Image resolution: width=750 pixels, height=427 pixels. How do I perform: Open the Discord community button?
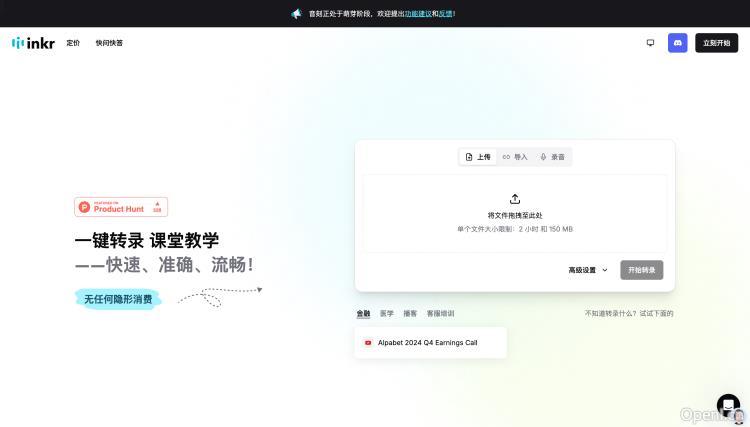pyautogui.click(x=677, y=43)
